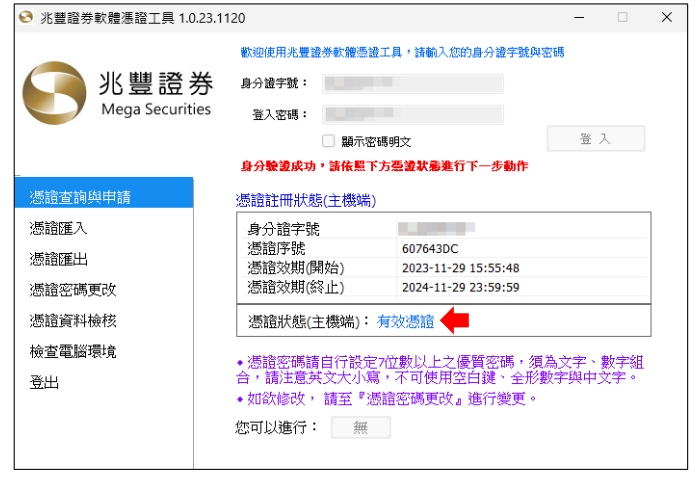Click the red arrow beside certificate status

click(455, 321)
